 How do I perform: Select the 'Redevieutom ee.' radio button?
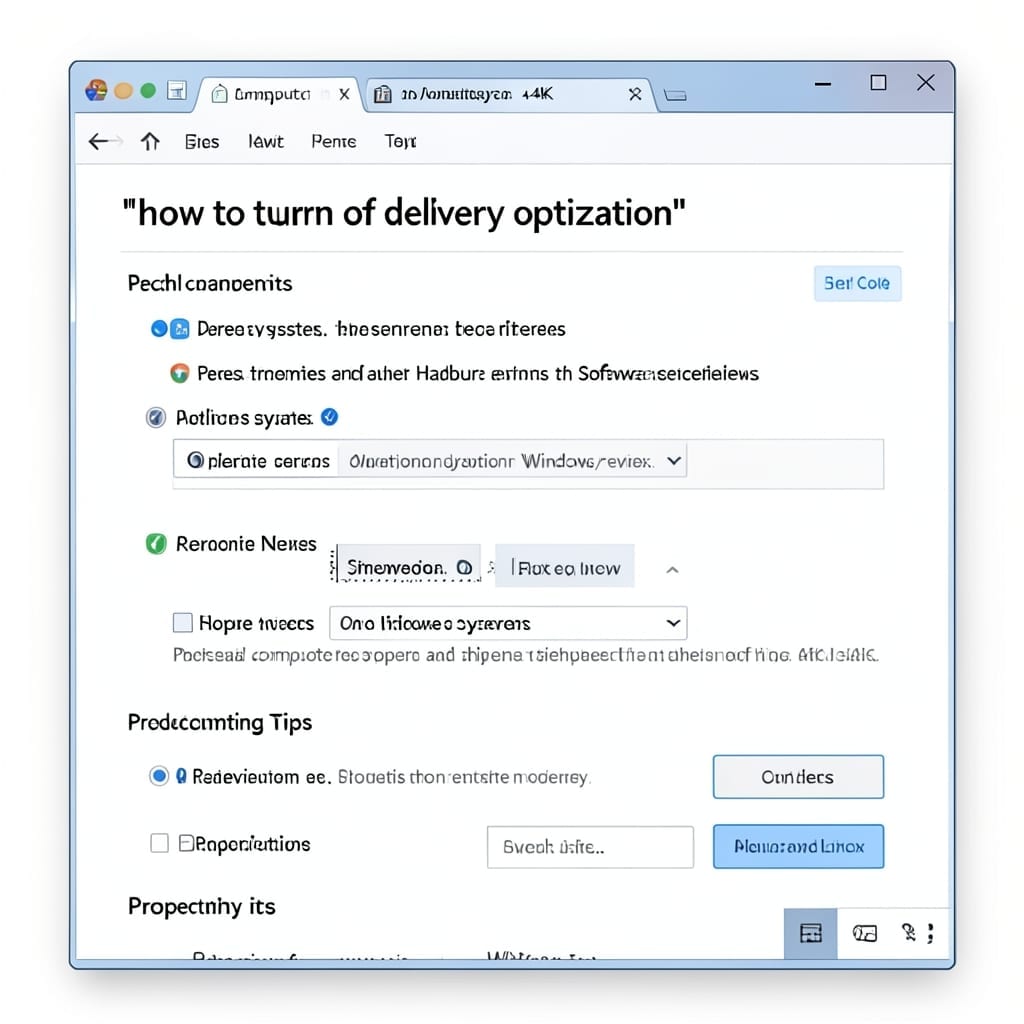(x=159, y=776)
